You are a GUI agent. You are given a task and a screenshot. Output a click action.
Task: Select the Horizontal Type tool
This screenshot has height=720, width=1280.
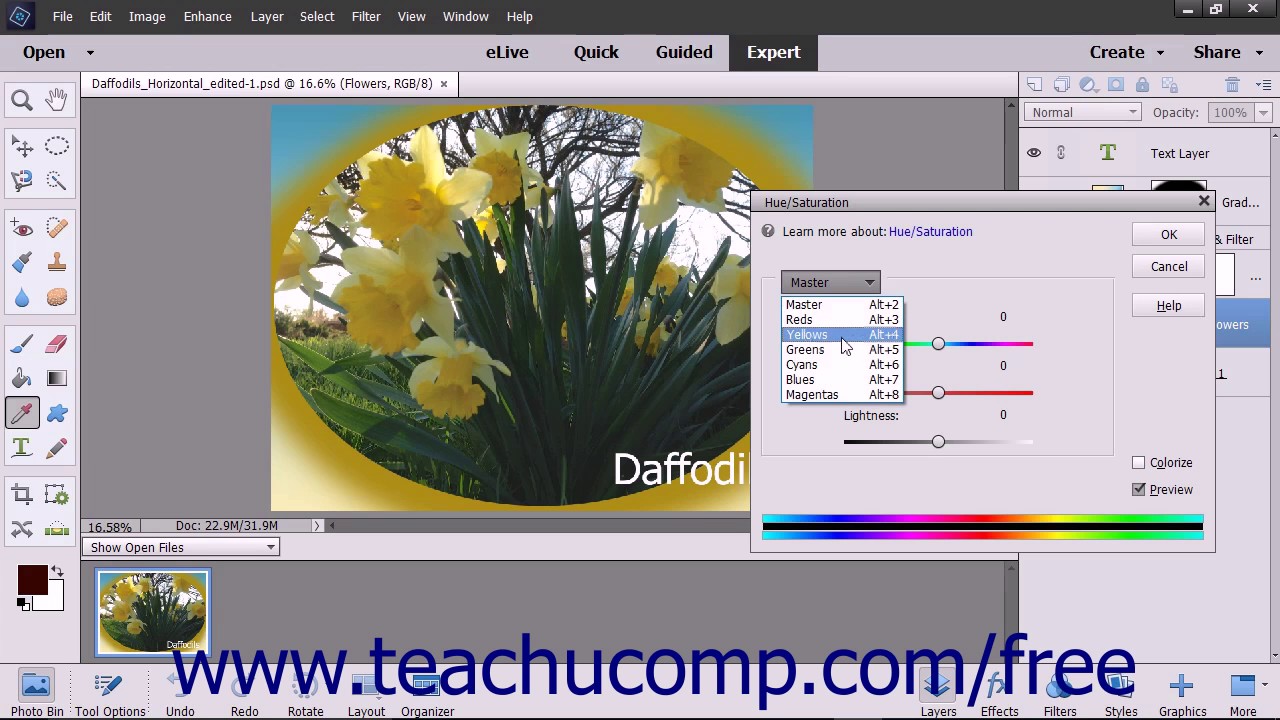click(x=22, y=447)
